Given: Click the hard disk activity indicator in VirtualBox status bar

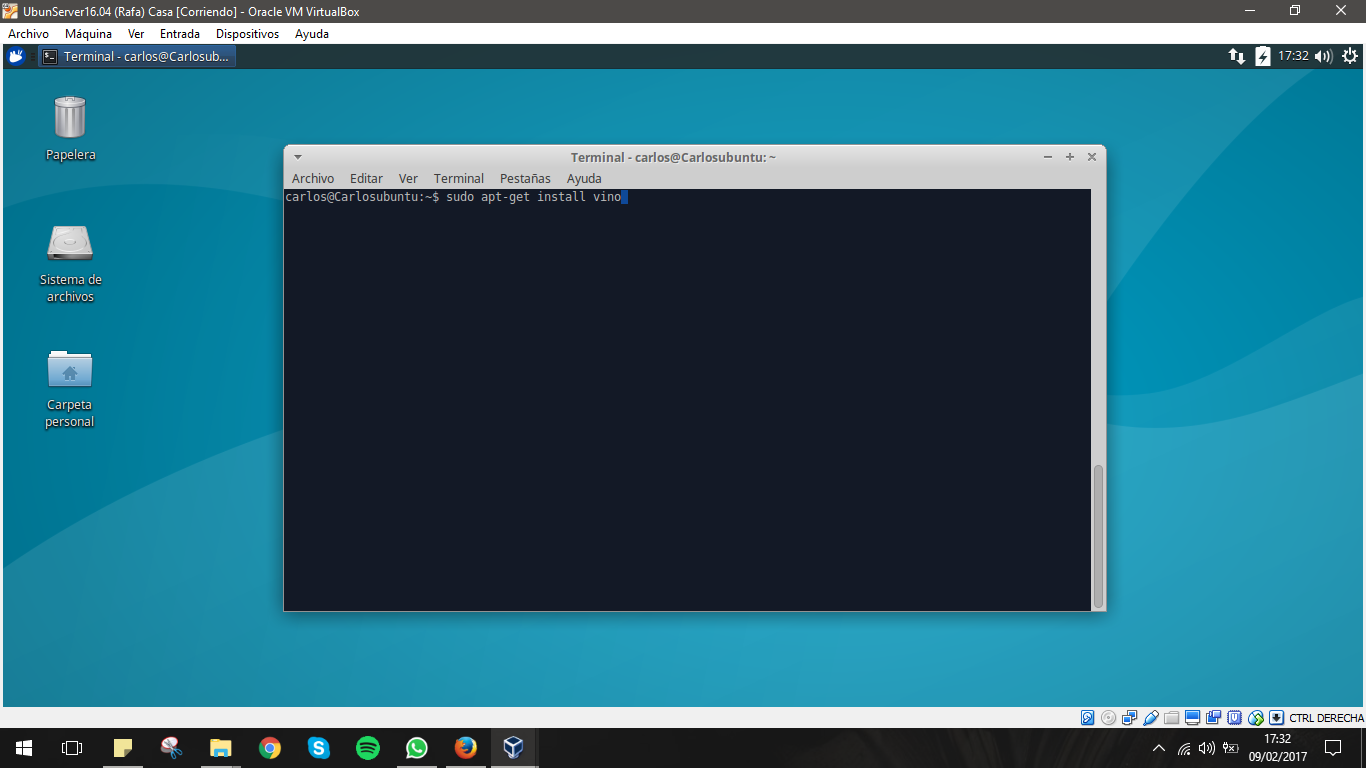Looking at the screenshot, I should coord(1088,717).
